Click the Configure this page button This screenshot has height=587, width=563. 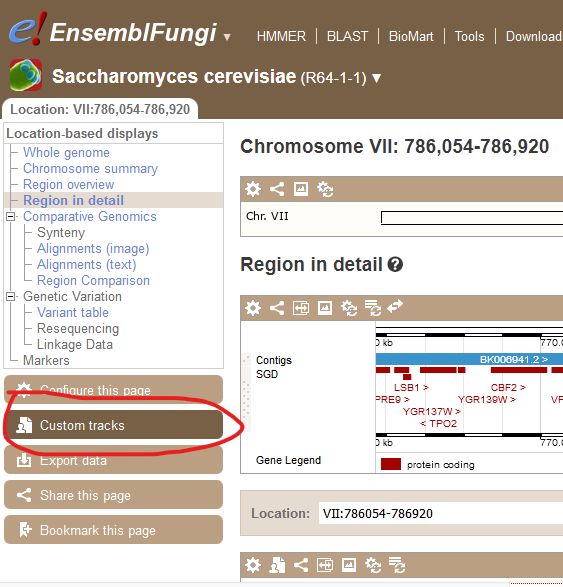pos(113,389)
